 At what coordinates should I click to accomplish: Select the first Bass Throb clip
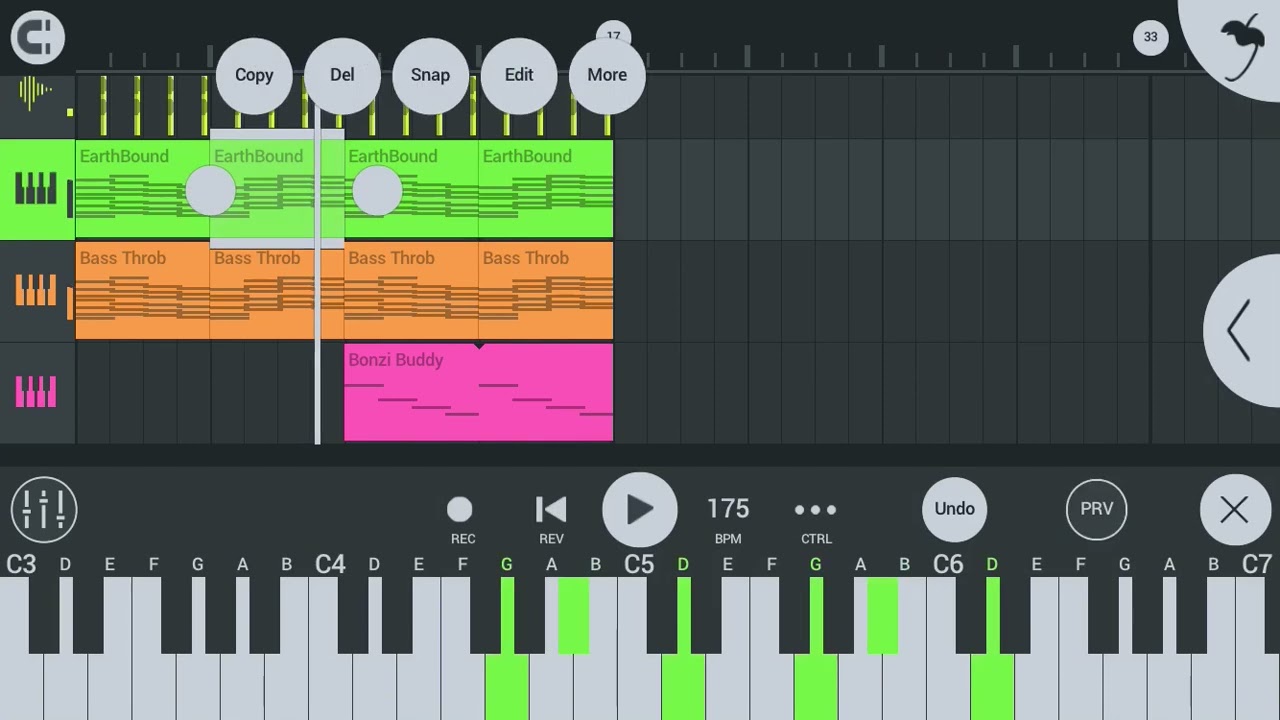pos(143,290)
